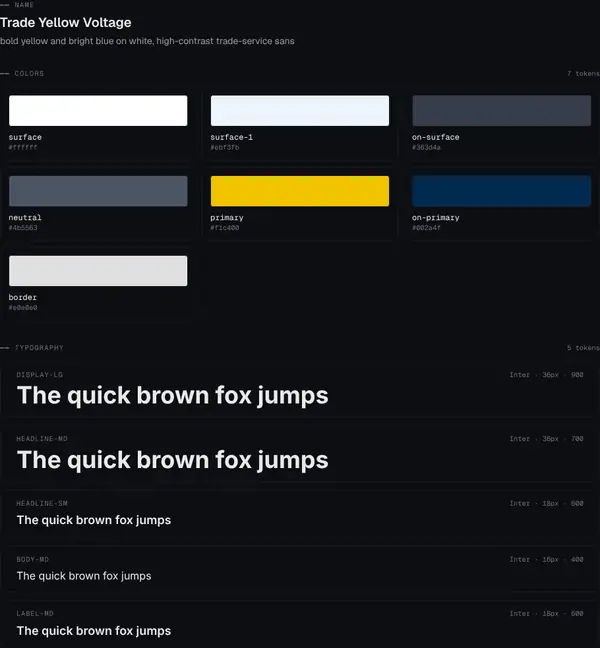Click the '5 tokens' count
This screenshot has width=600, height=648.
pyautogui.click(x=583, y=348)
